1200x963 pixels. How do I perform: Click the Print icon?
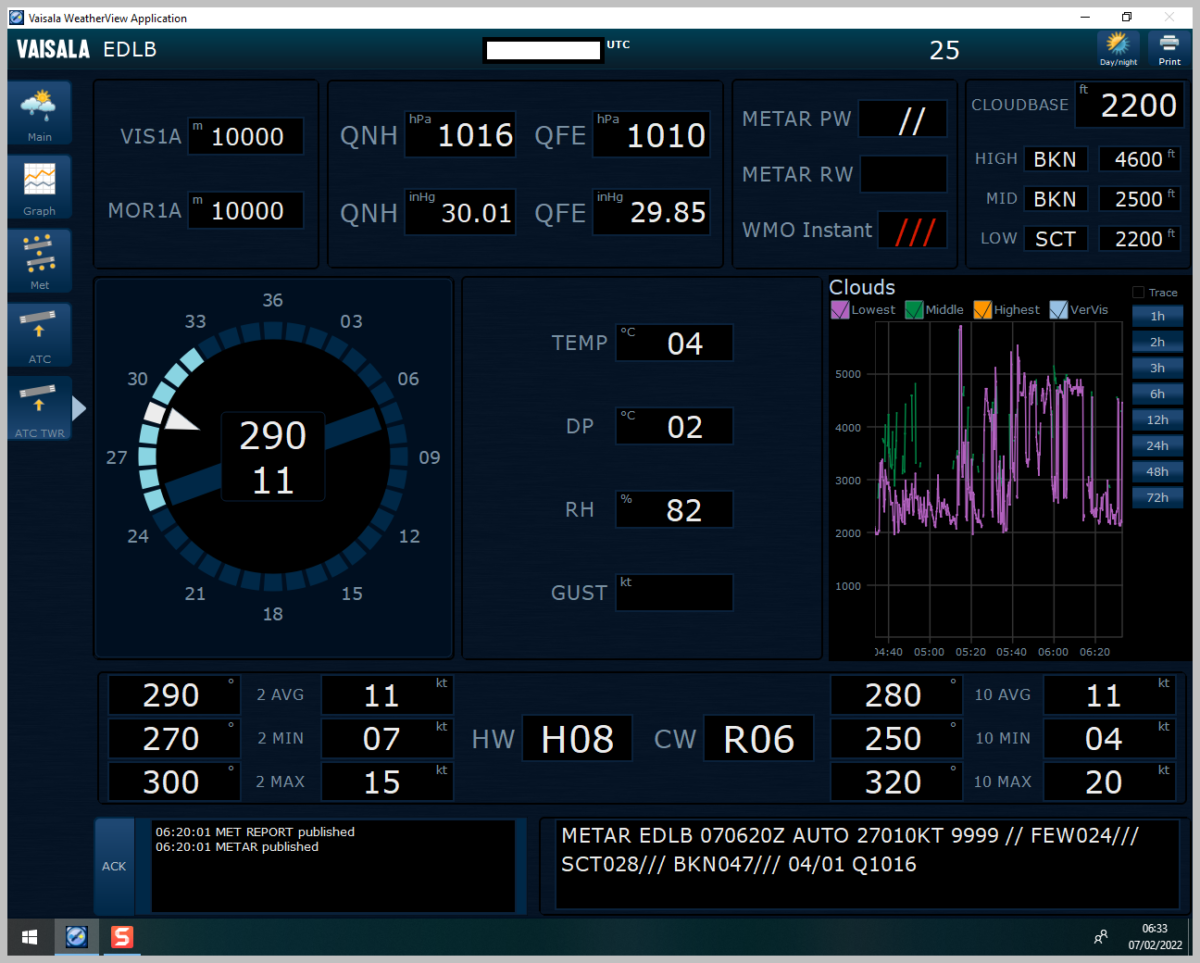[x=1169, y=48]
